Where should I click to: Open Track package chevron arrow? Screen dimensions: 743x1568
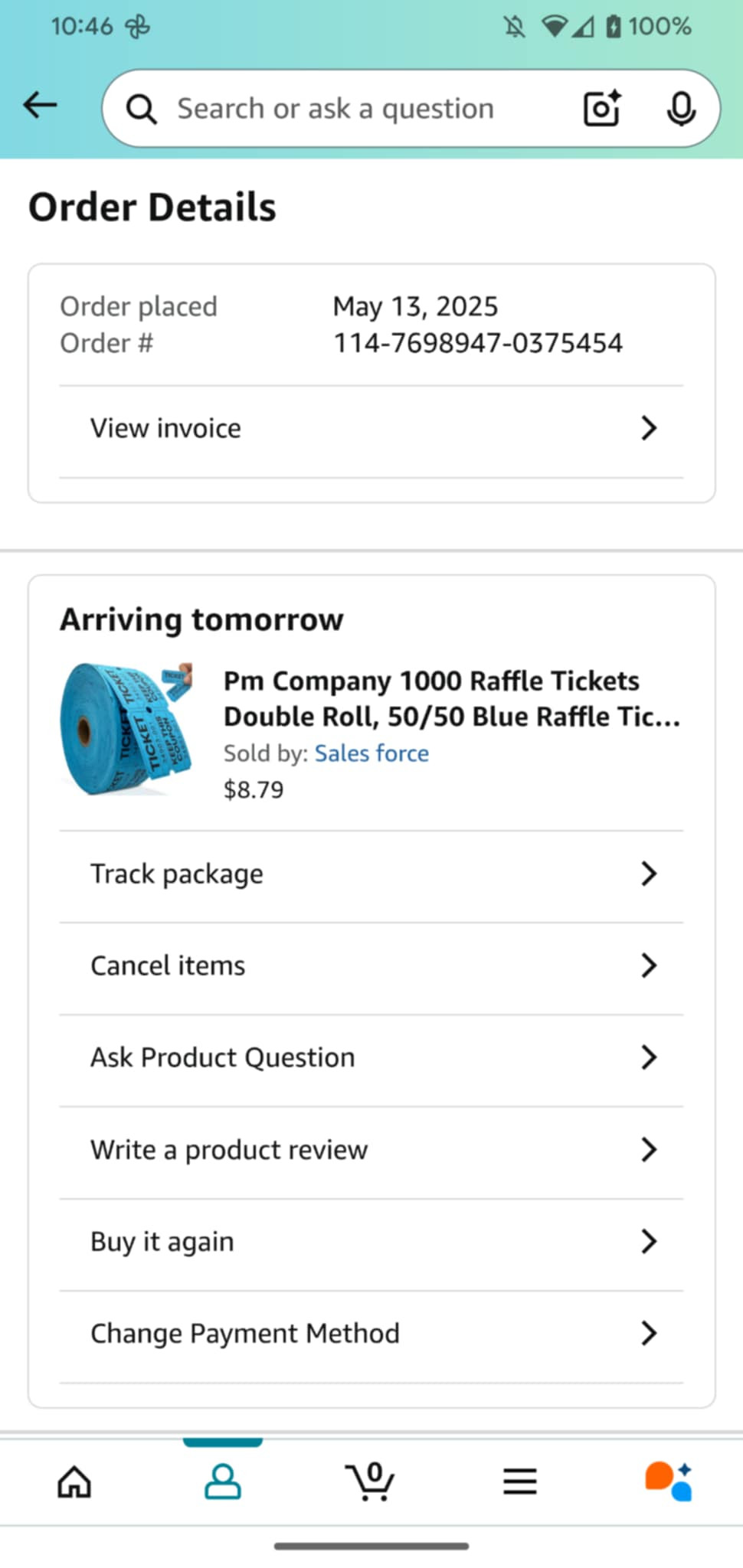(x=648, y=874)
